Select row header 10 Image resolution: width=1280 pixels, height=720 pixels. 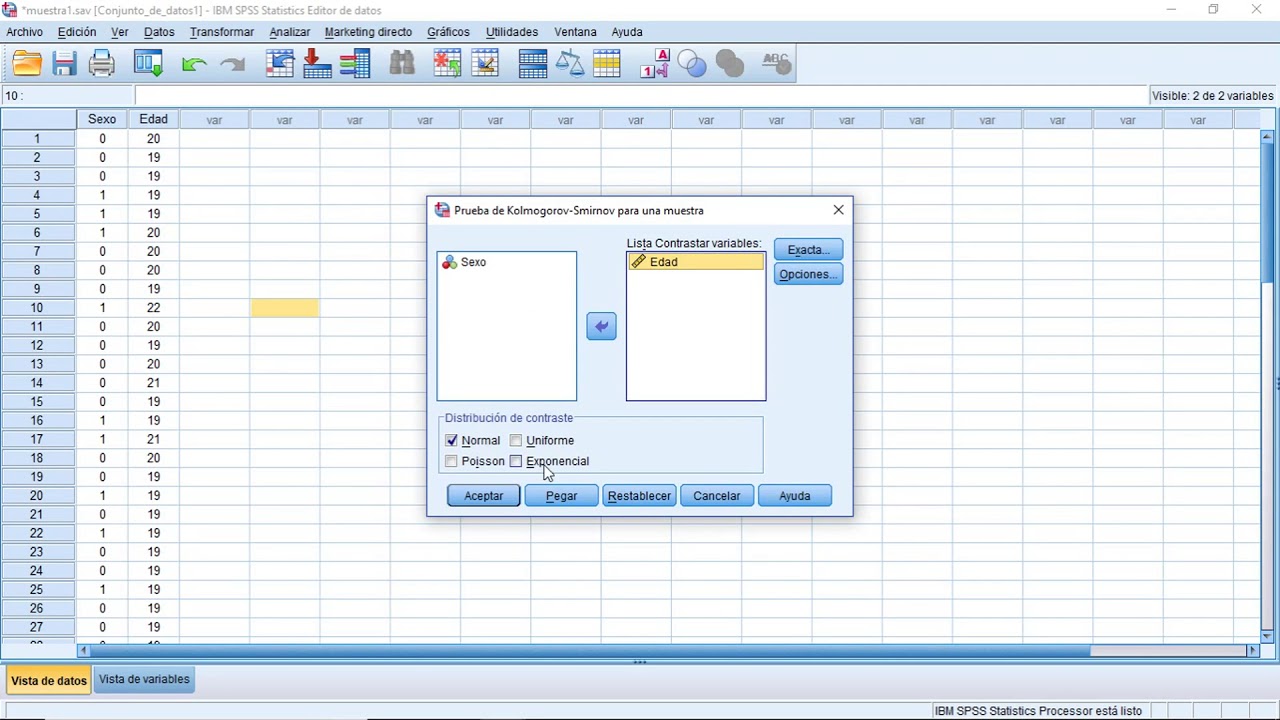pyautogui.click(x=37, y=308)
